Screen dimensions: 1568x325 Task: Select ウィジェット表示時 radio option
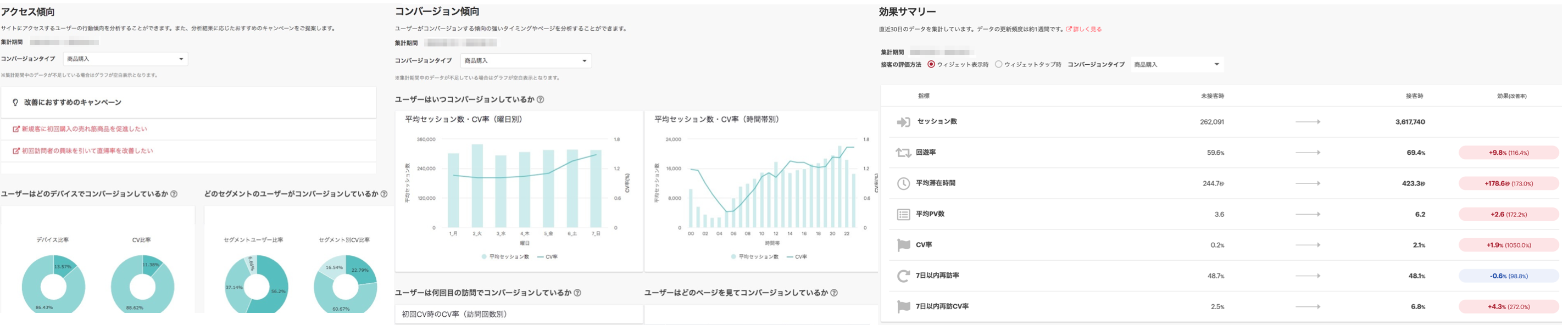931,65
